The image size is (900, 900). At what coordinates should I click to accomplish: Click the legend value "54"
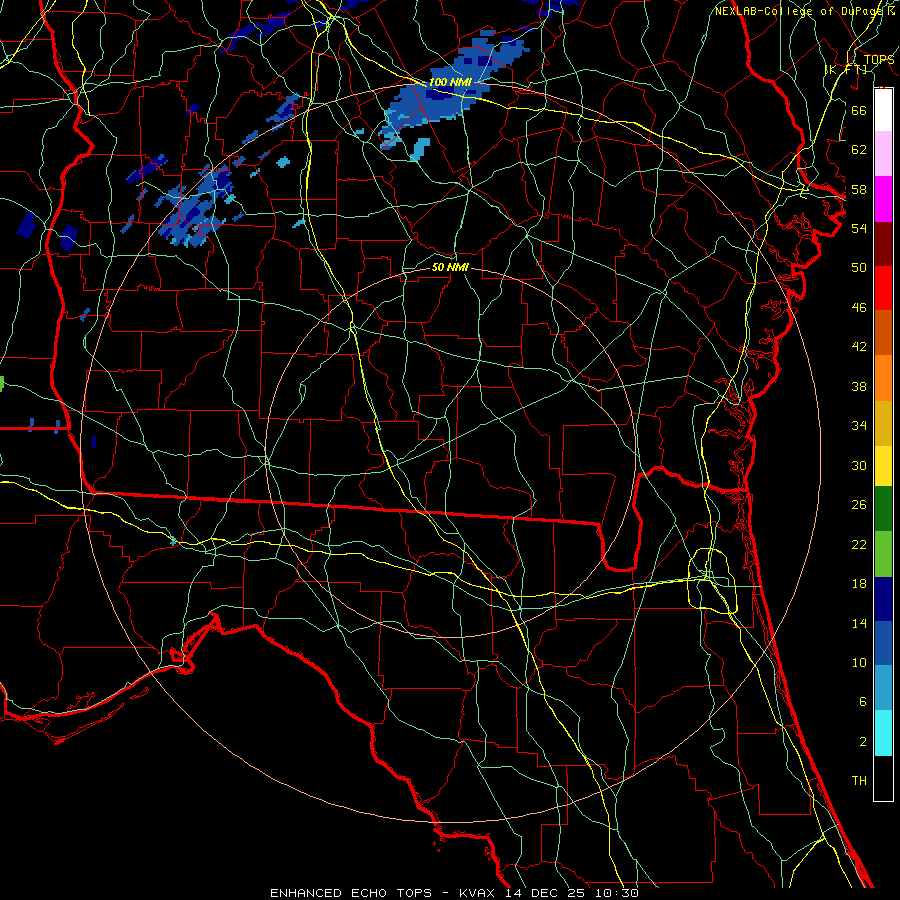859,228
